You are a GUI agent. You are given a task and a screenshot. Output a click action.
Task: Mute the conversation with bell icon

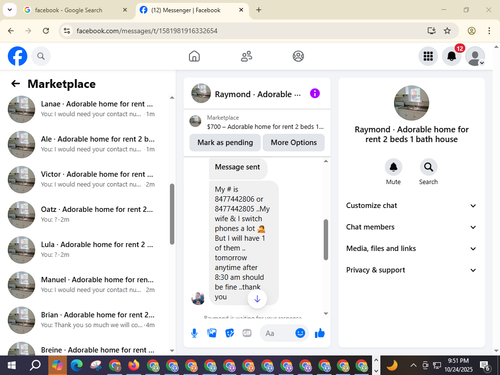pos(393,167)
